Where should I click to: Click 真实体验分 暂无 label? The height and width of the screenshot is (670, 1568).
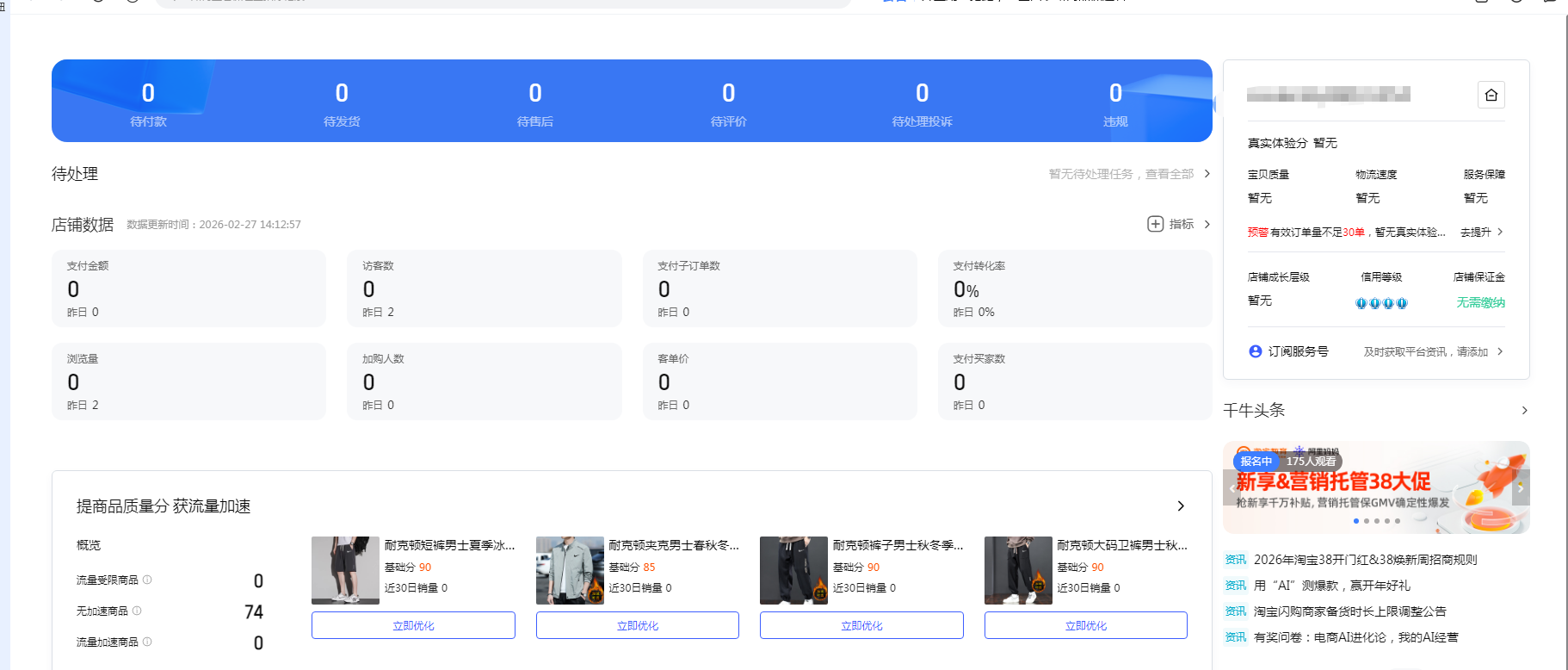coord(1292,143)
